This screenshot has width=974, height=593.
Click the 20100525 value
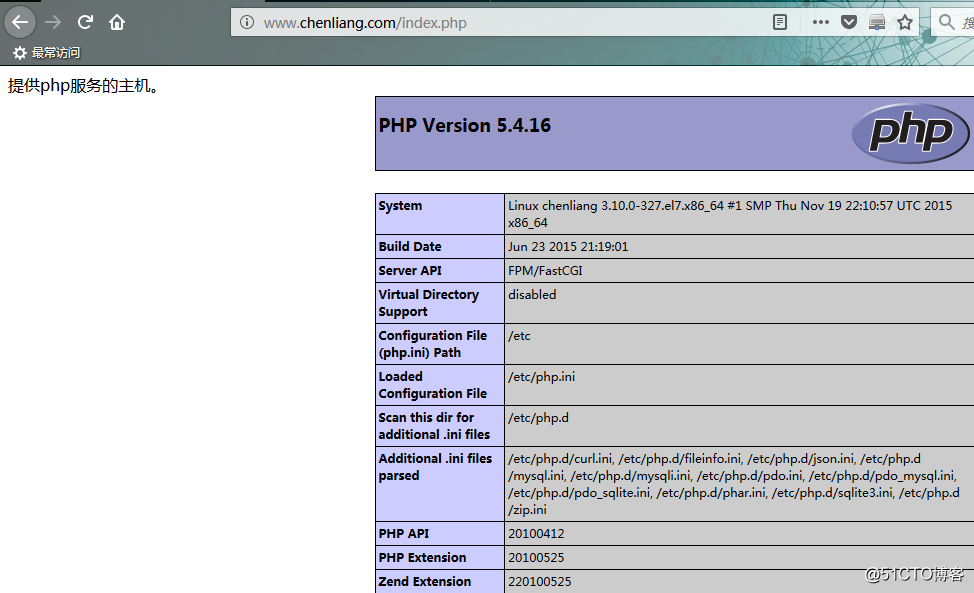[x=536, y=558]
